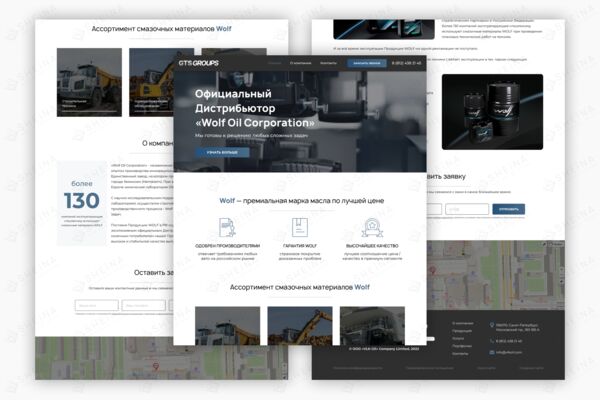Viewport: 600px width, 400px height.
Task: Click the red map pin on the left page map
Action: [x=156, y=366]
